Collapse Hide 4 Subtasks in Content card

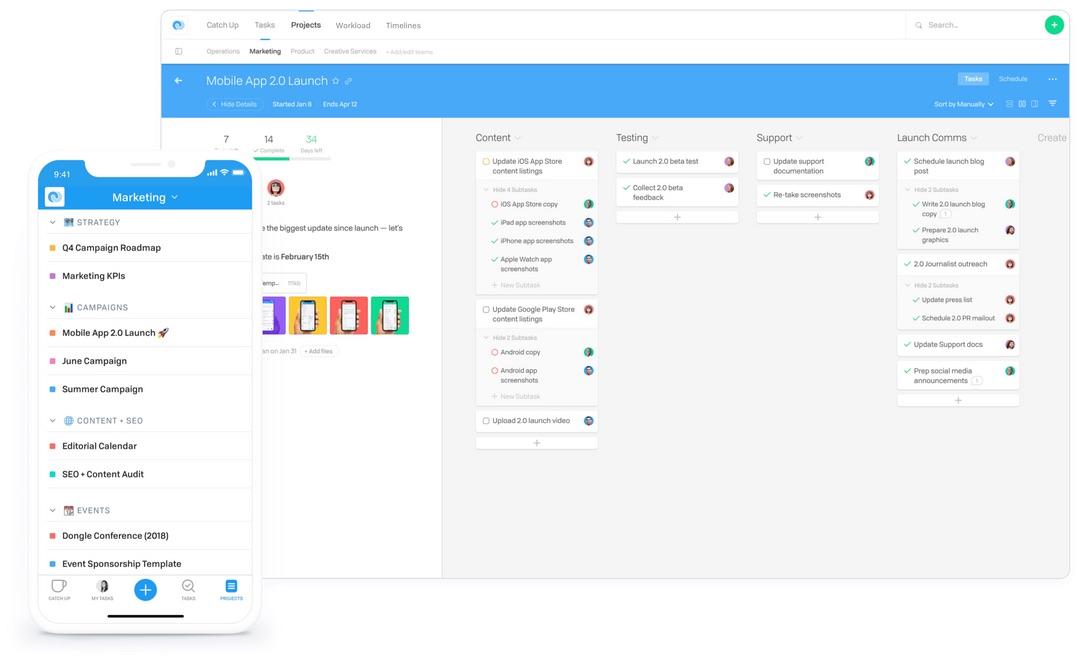(511, 189)
